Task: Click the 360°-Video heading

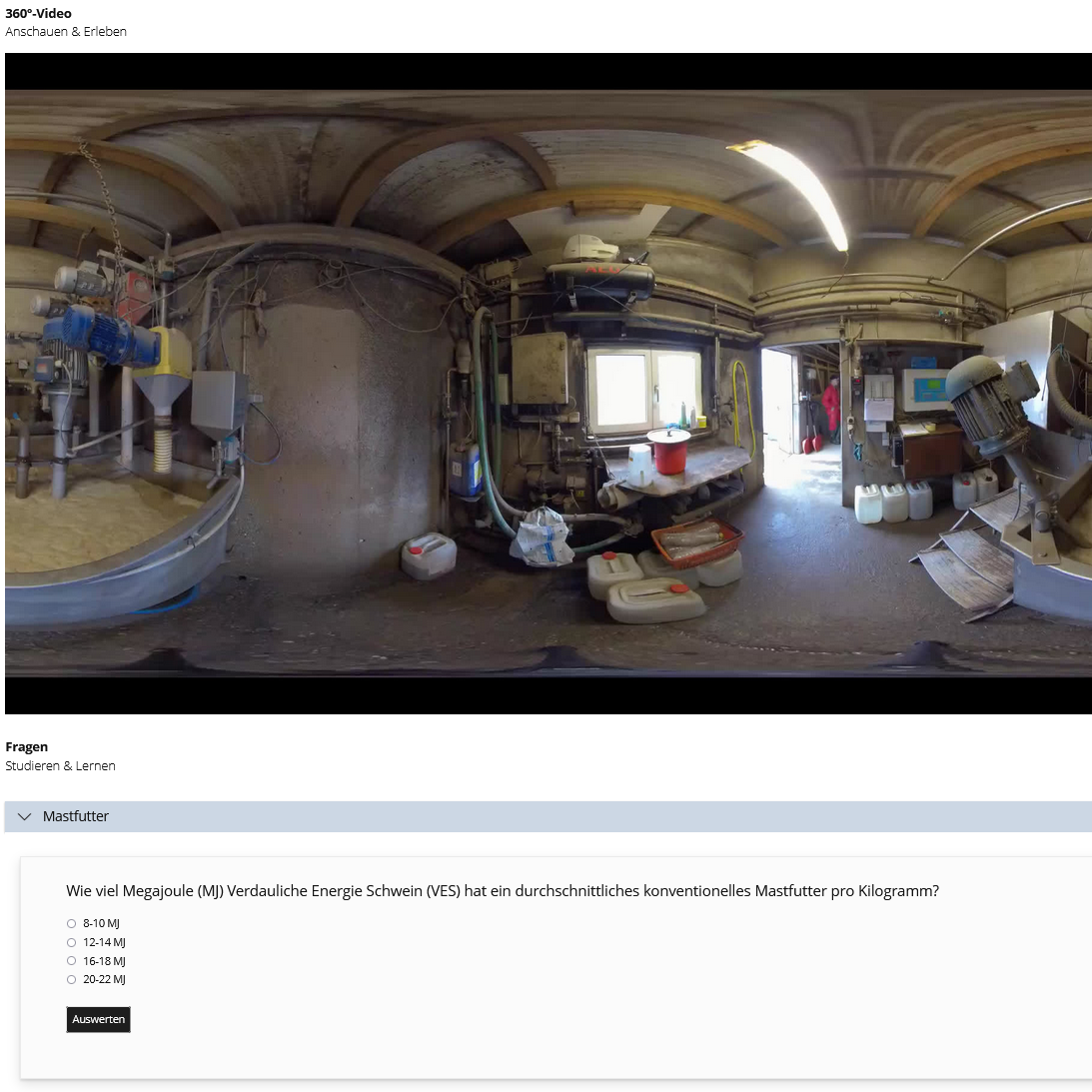Action: (x=39, y=13)
